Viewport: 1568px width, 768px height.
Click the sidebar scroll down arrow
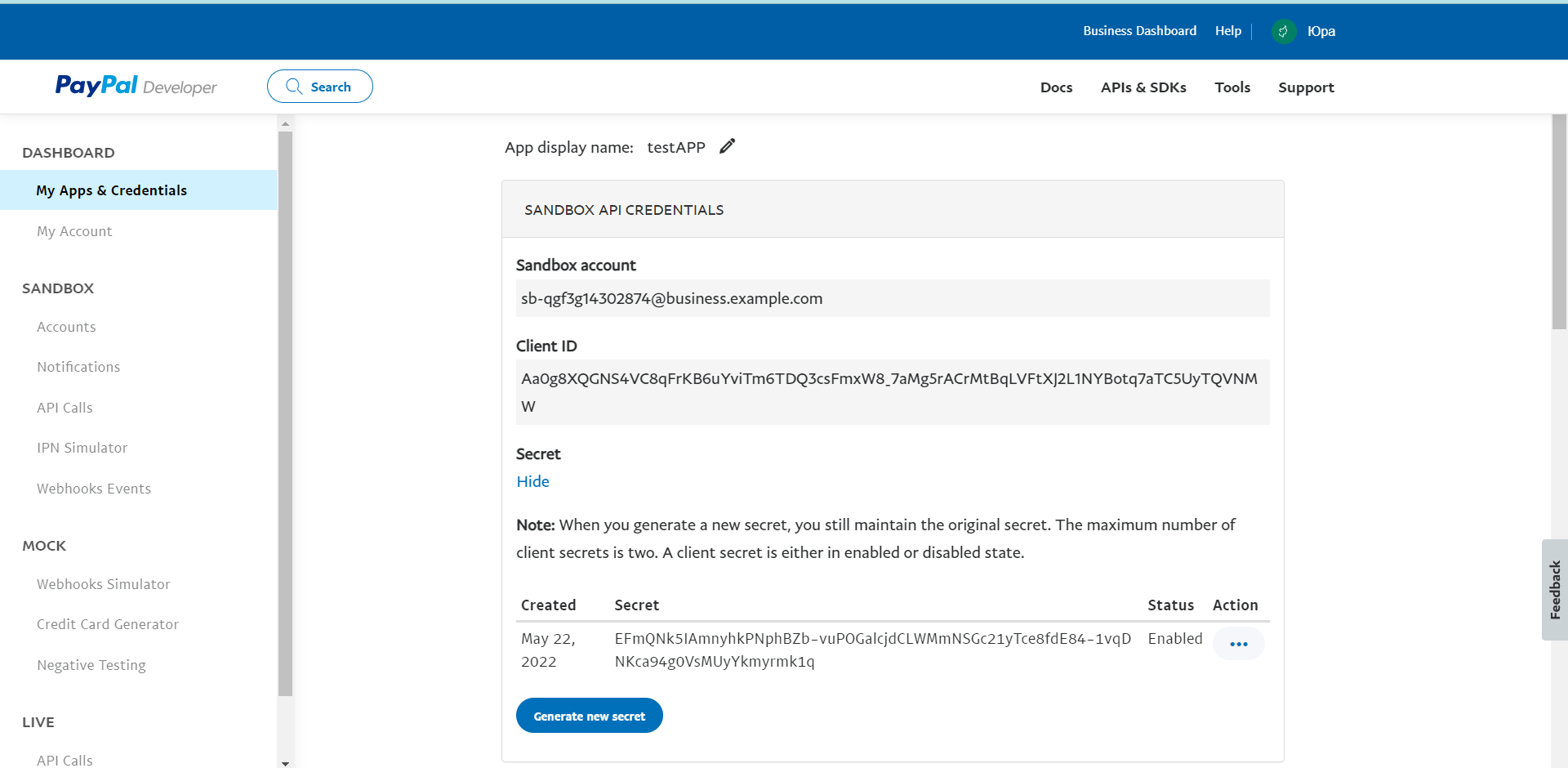(x=285, y=762)
